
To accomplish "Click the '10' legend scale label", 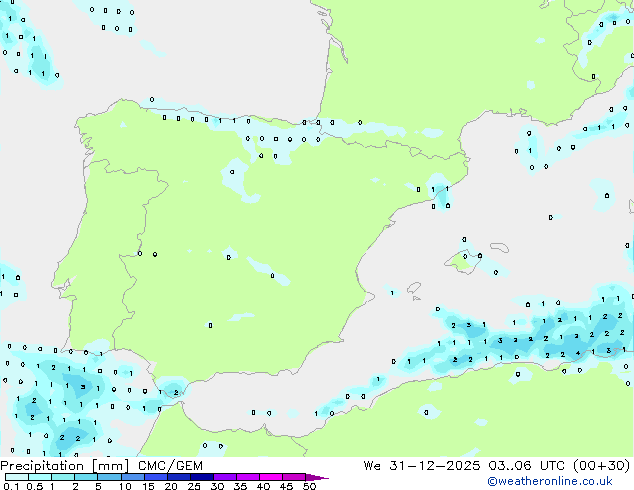I will (x=125, y=486).
